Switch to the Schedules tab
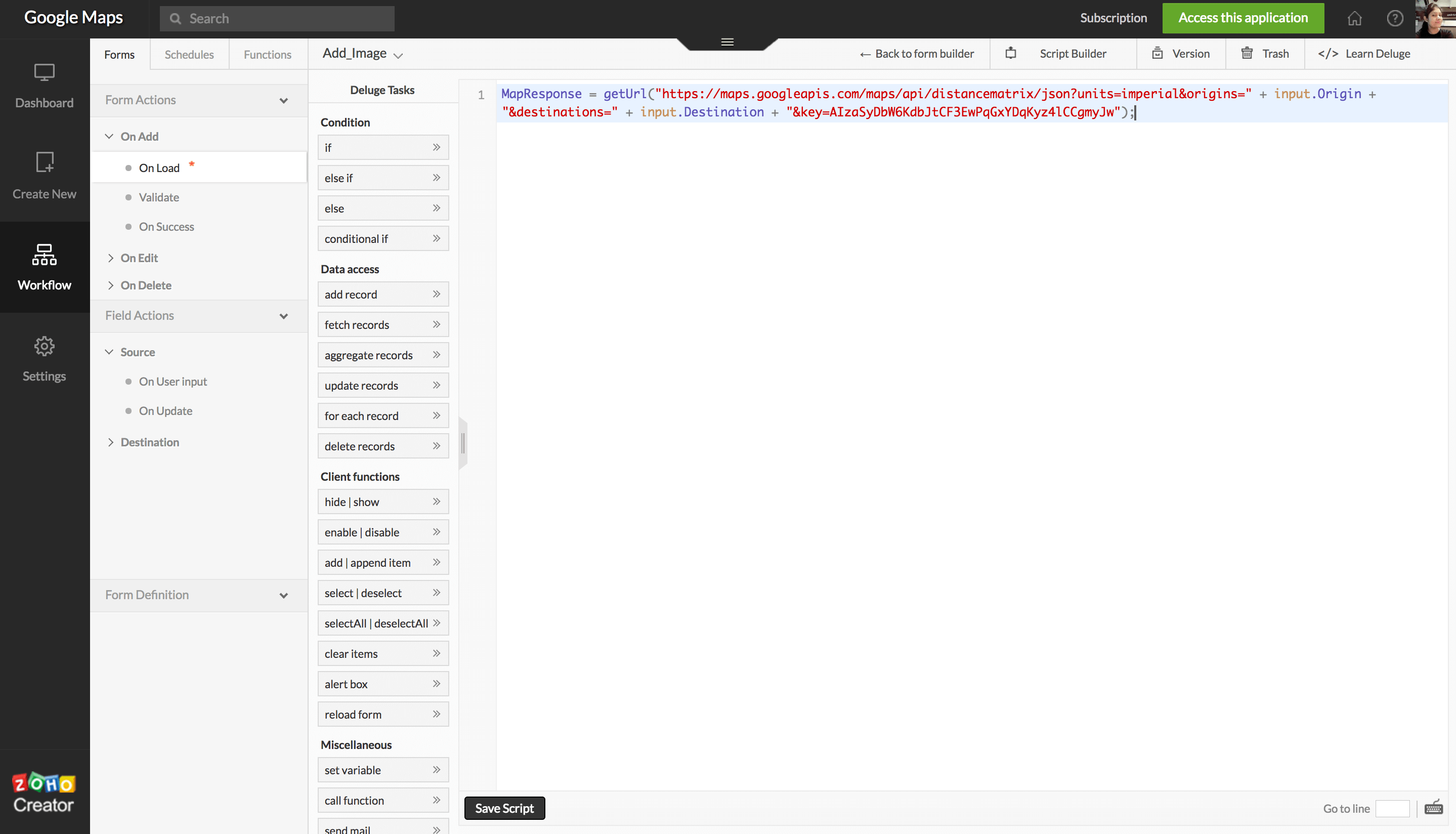This screenshot has height=834, width=1456. pos(189,55)
